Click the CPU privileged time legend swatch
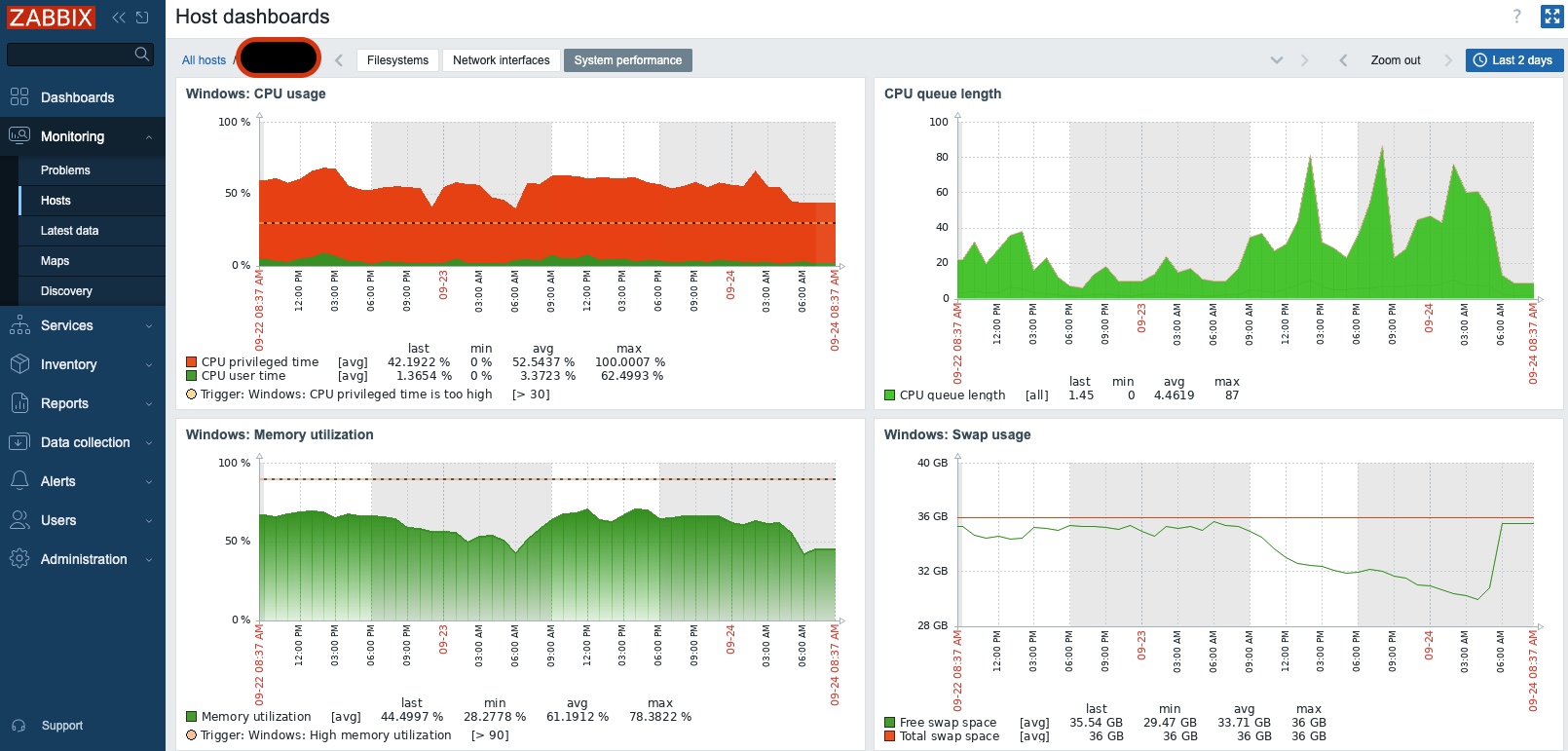Image resolution: width=1568 pixels, height=751 pixels. pyautogui.click(x=192, y=362)
